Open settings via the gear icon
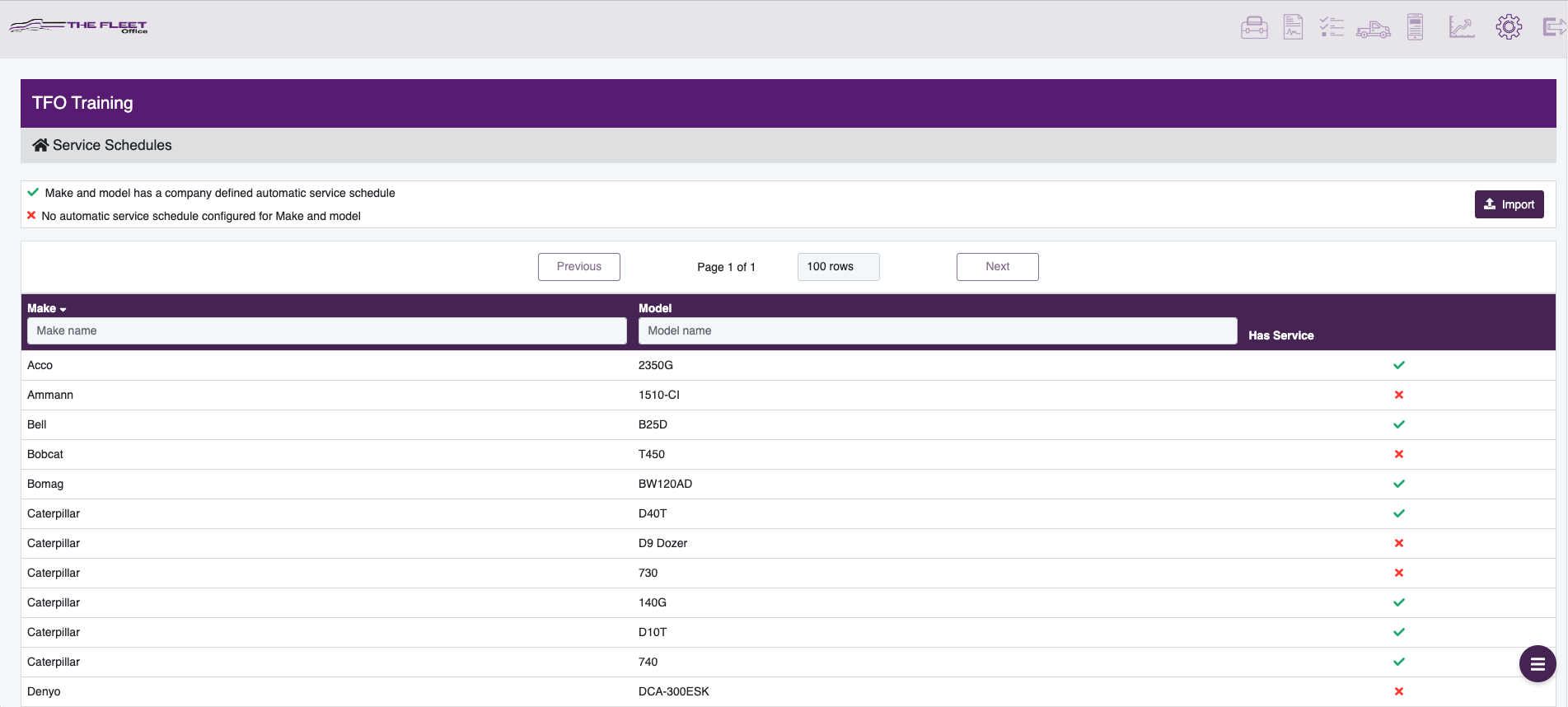 [1509, 27]
